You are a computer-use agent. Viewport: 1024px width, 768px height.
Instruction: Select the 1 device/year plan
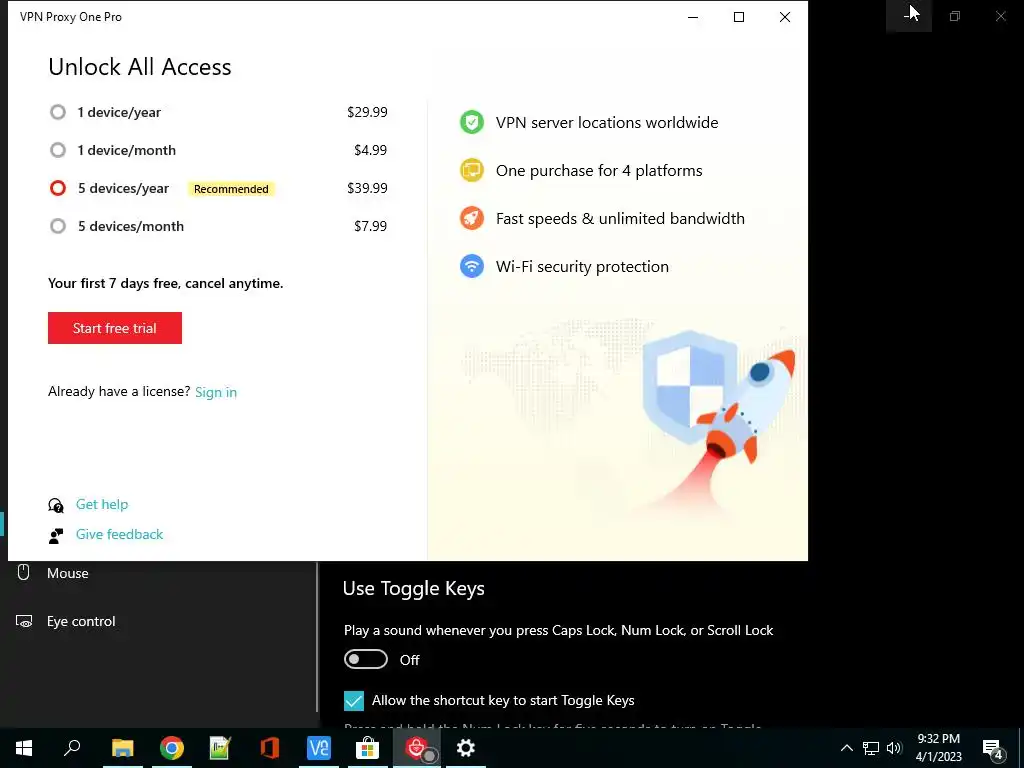tap(58, 112)
